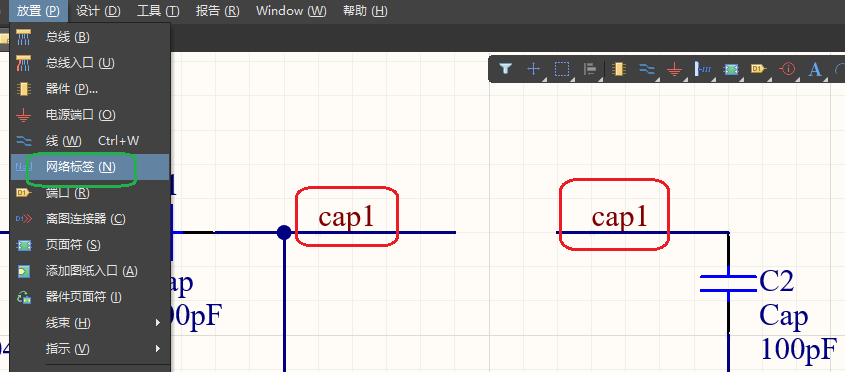Choose 端口 (R) menu entry
Viewport: 845px width, 372px height.
tap(90, 193)
